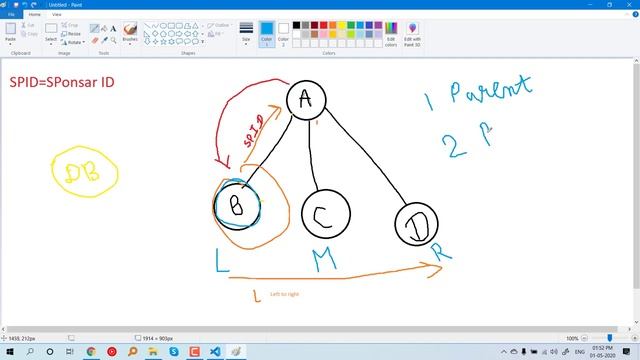Click the Crop button
Image resolution: width=640 pixels, height=360 pixels.
click(69, 25)
